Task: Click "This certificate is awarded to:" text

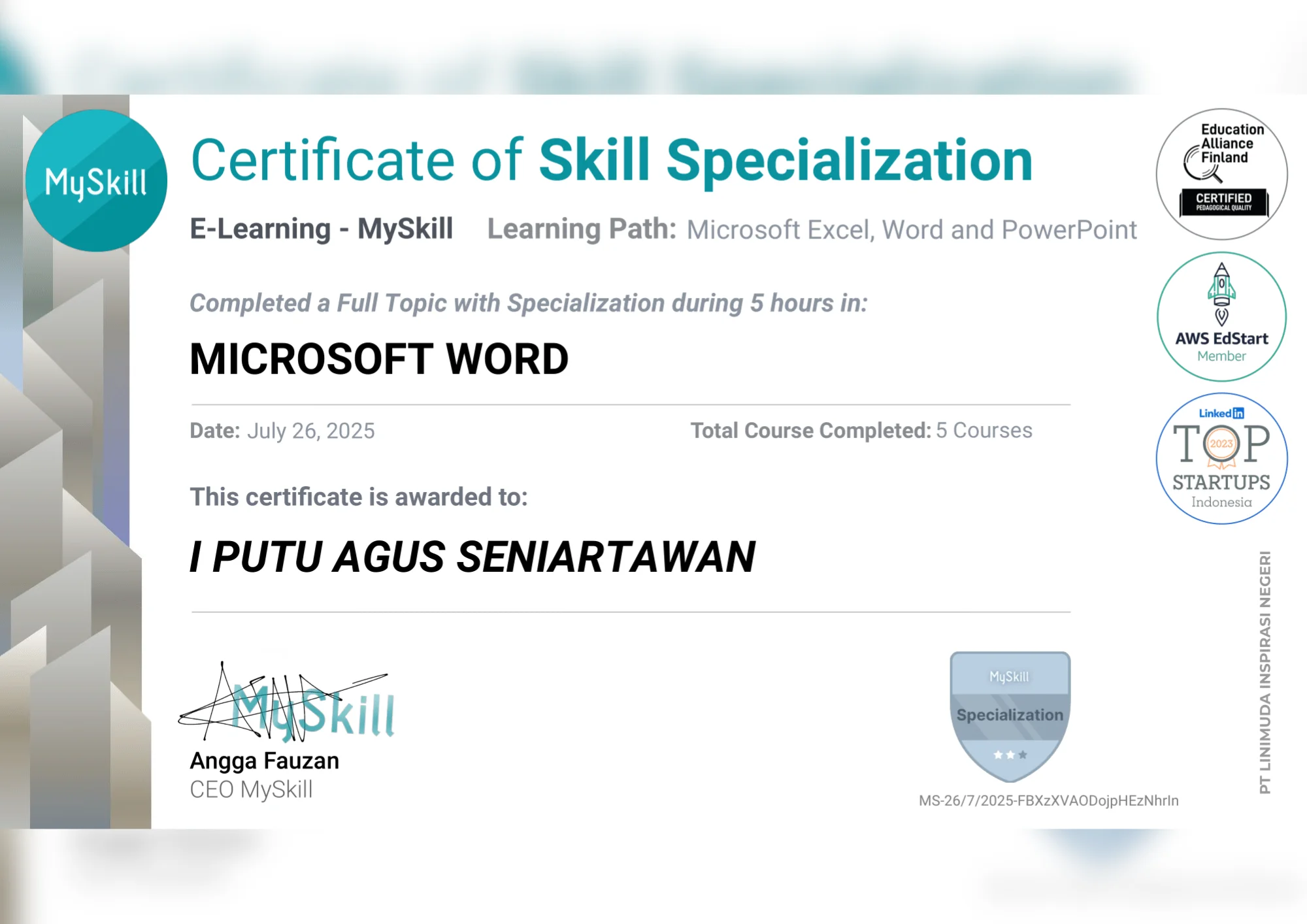Action: point(359,497)
